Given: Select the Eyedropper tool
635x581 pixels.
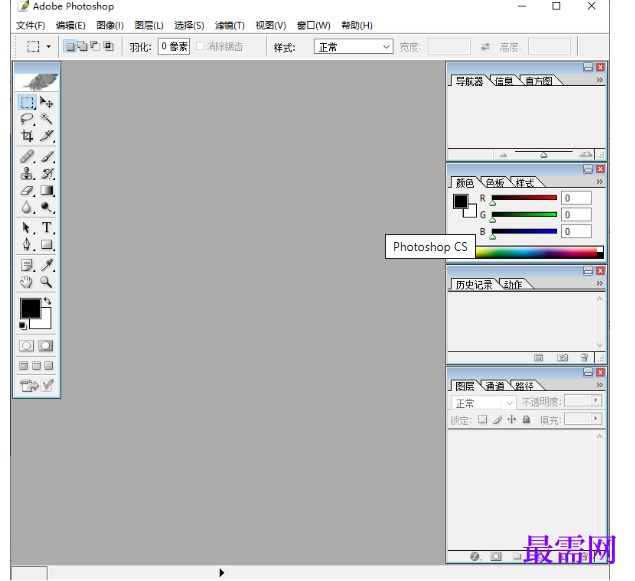Looking at the screenshot, I should [x=46, y=265].
